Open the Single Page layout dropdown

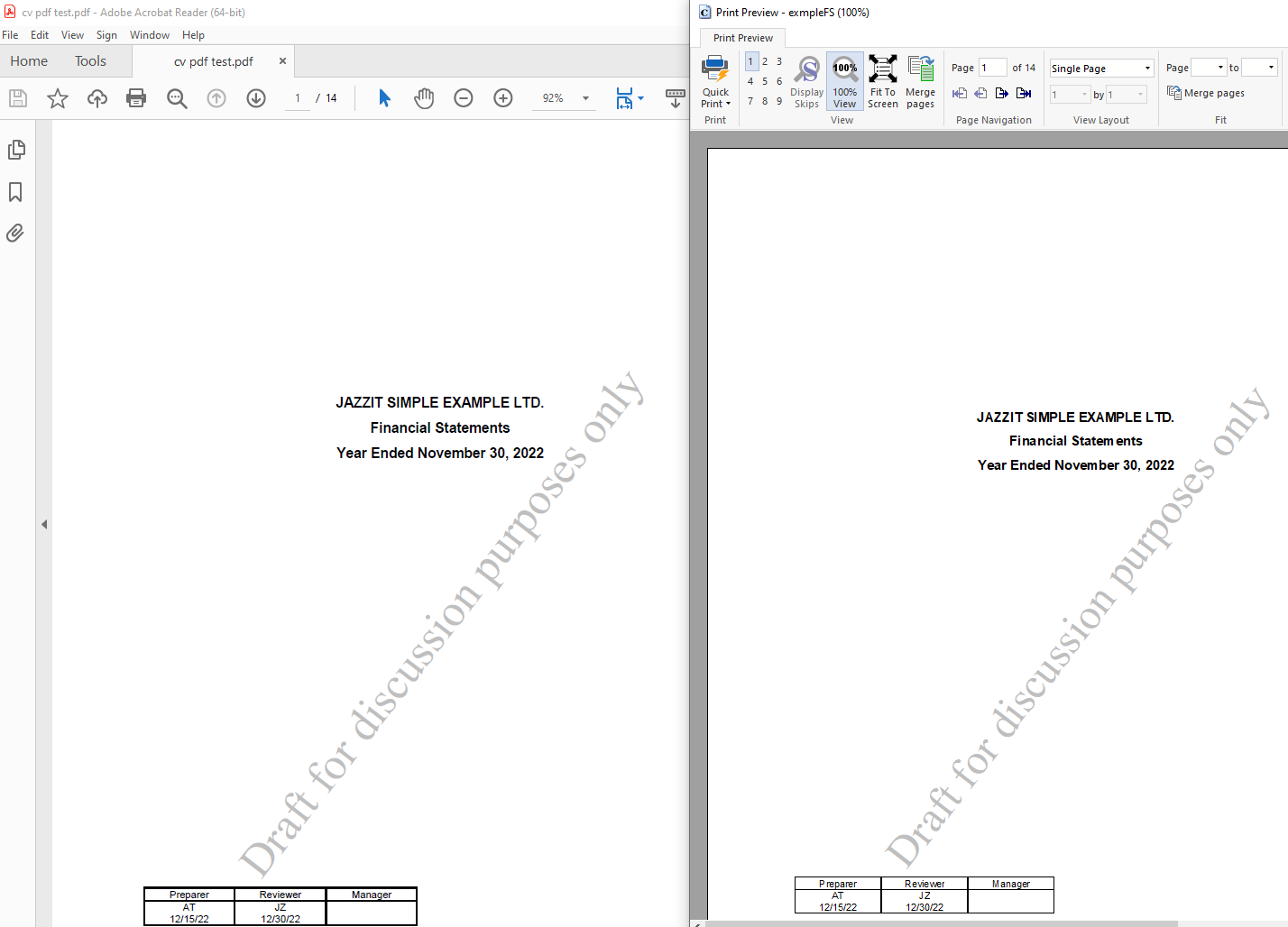pyautogui.click(x=1100, y=68)
